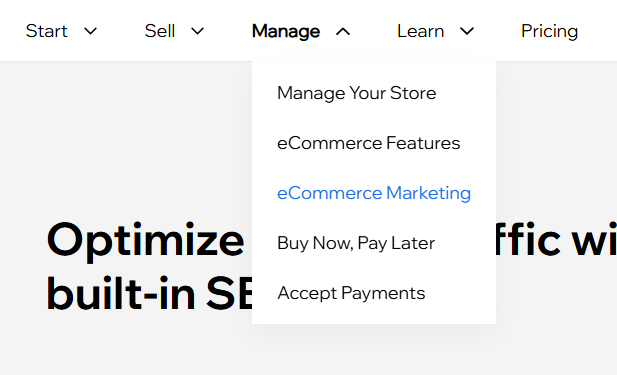Expand the Start menu chevron
This screenshot has height=375, width=617.
coord(91,31)
